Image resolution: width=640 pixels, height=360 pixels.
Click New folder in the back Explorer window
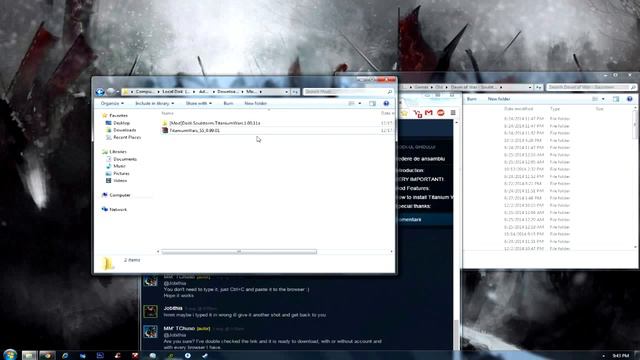point(499,99)
